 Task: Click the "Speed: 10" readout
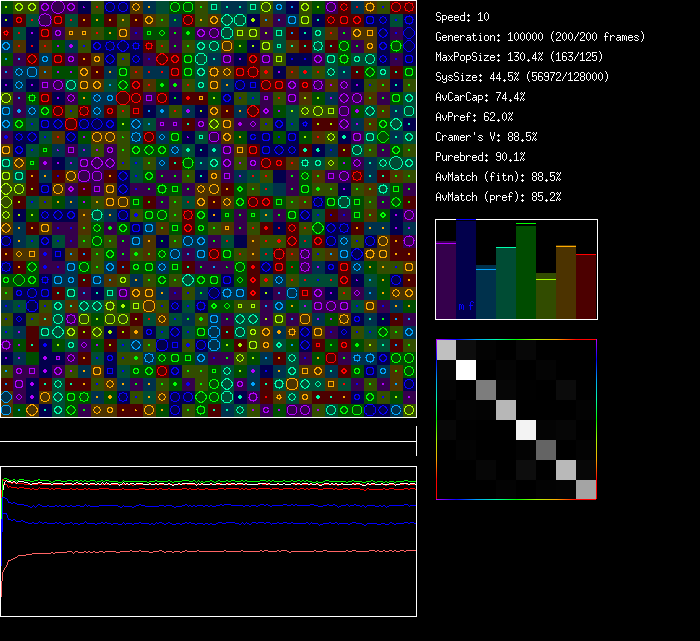coord(462,17)
